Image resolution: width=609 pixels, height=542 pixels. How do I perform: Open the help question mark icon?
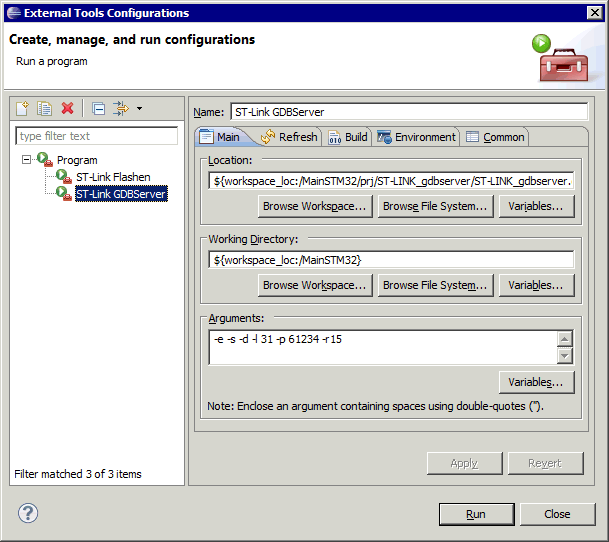[28, 513]
